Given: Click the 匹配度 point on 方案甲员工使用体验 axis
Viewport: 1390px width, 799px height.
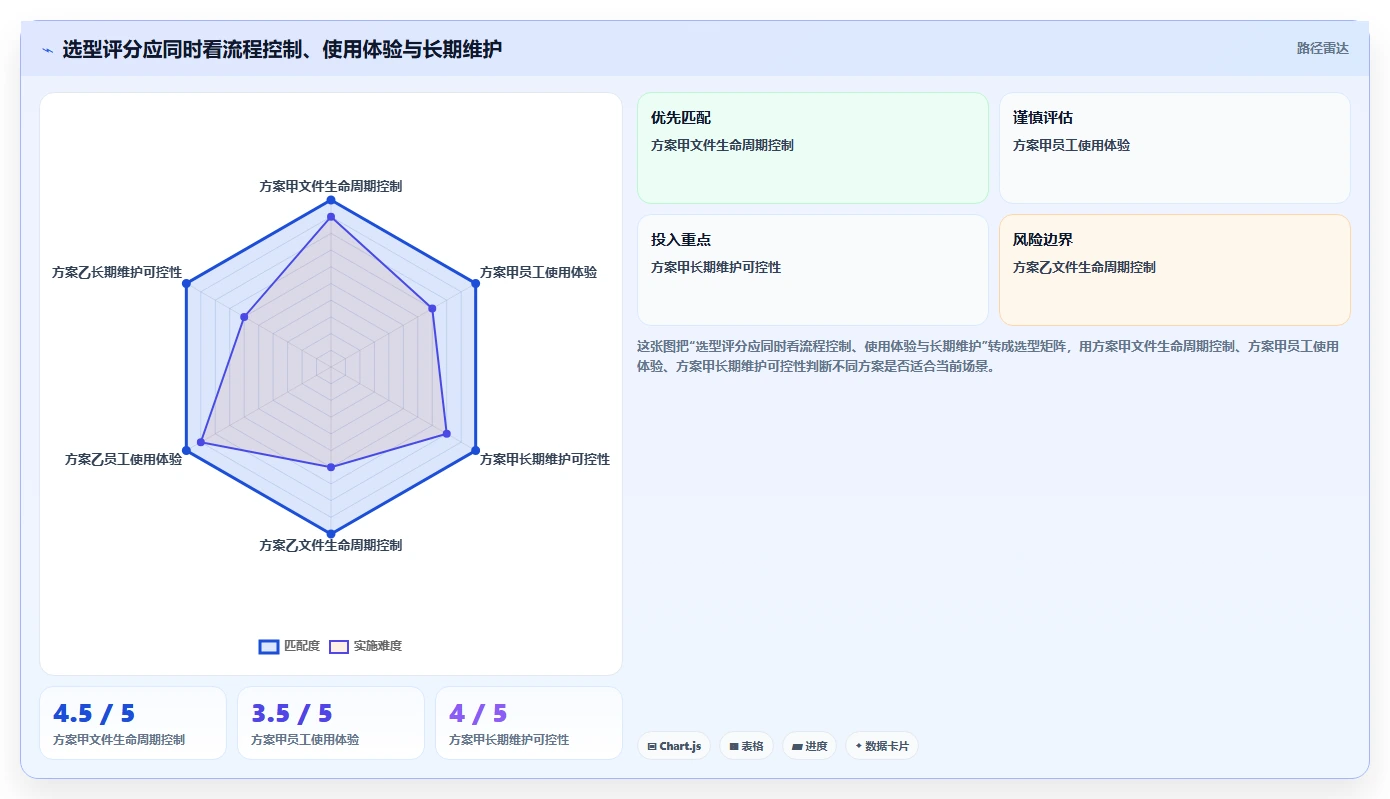Looking at the screenshot, I should [x=475, y=284].
